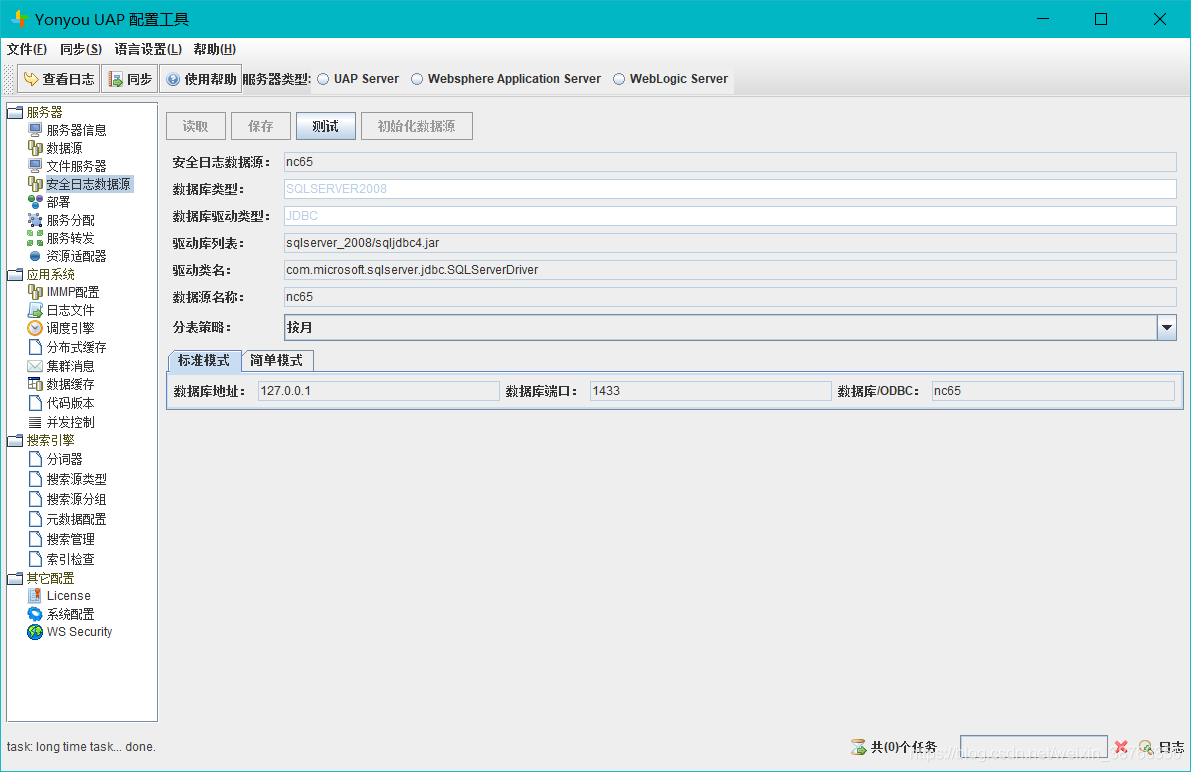This screenshot has height=772, width=1191.
Task: Open 使用帮助 help icon in toolbar
Action: [173, 79]
